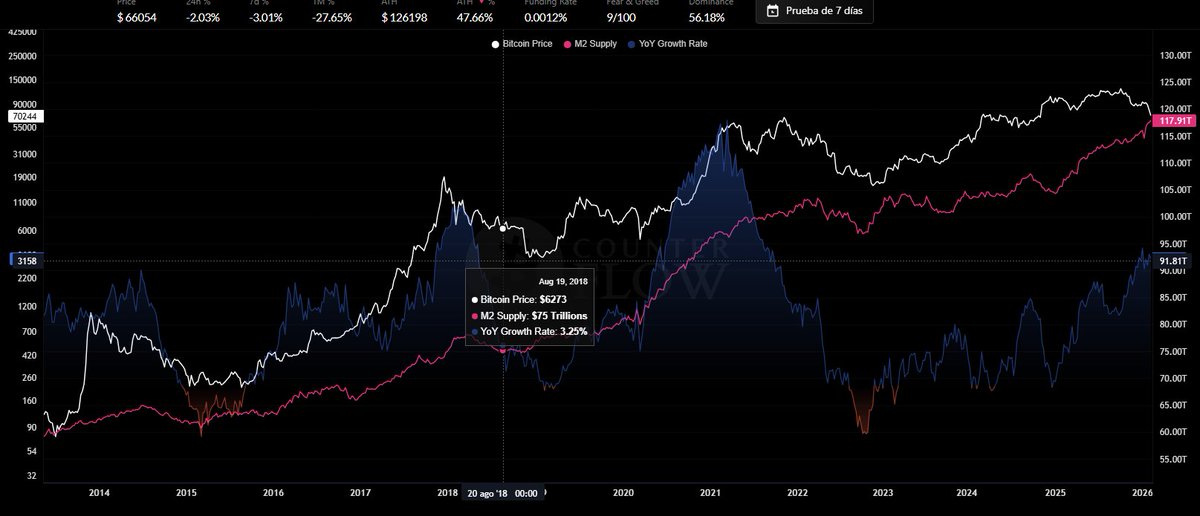Toggle the Bitcoin Price legend series

[520, 44]
